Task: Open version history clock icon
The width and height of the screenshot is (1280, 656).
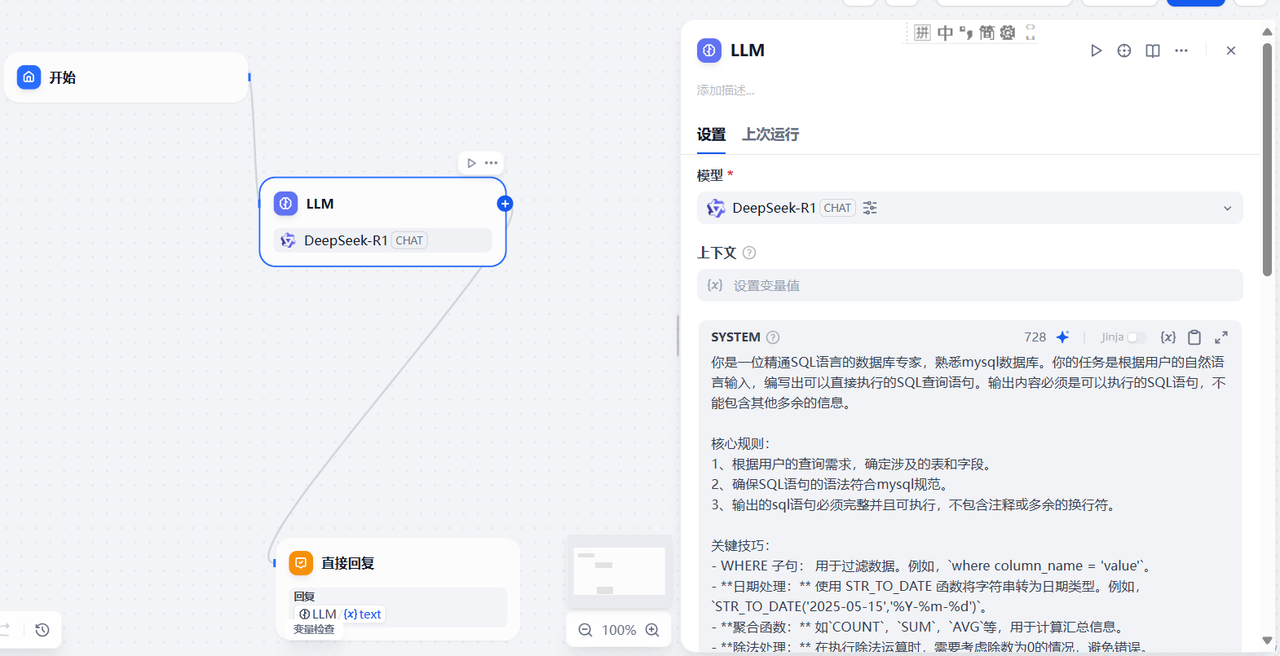Action: [x=42, y=630]
